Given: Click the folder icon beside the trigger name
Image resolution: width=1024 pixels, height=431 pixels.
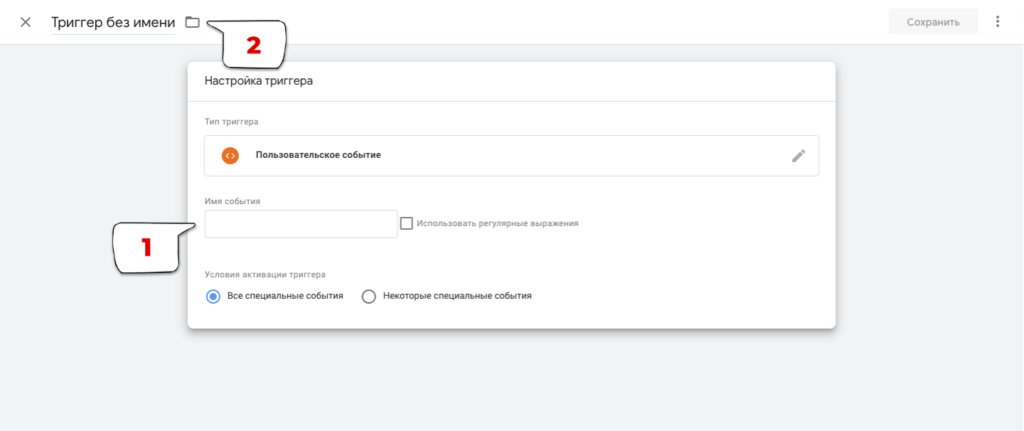Looking at the screenshot, I should (x=193, y=22).
